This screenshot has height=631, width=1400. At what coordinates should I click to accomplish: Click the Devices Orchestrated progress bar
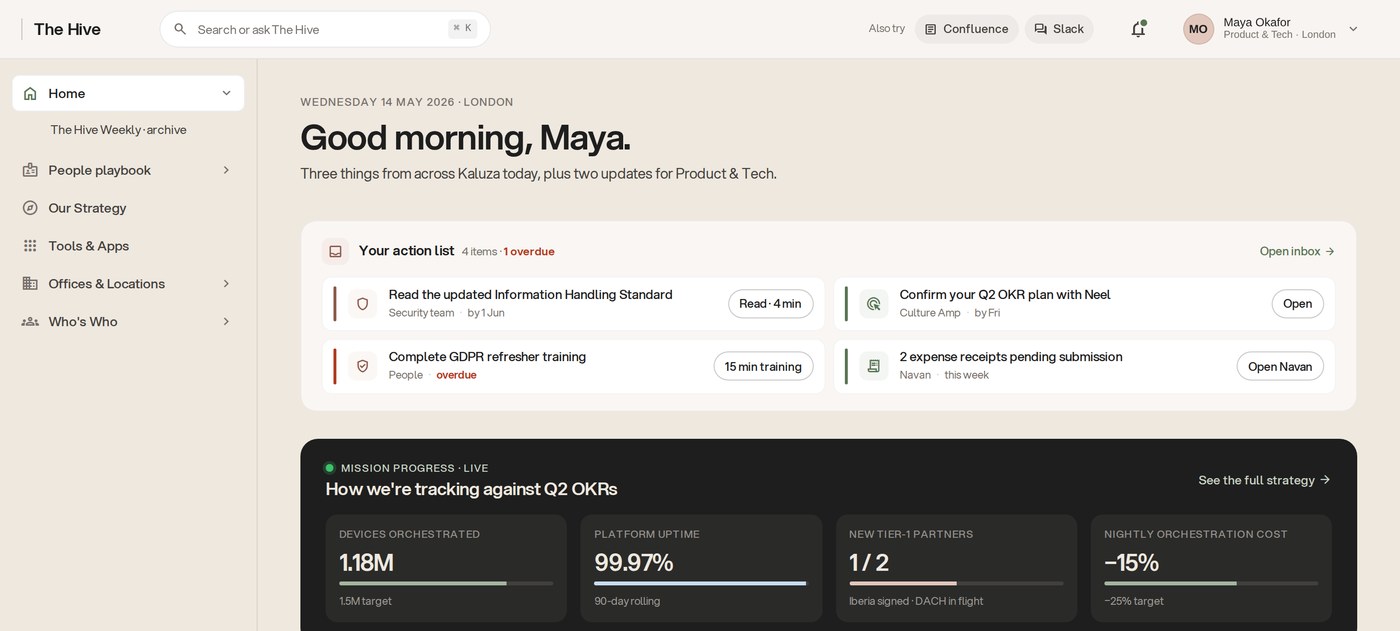pos(446,583)
